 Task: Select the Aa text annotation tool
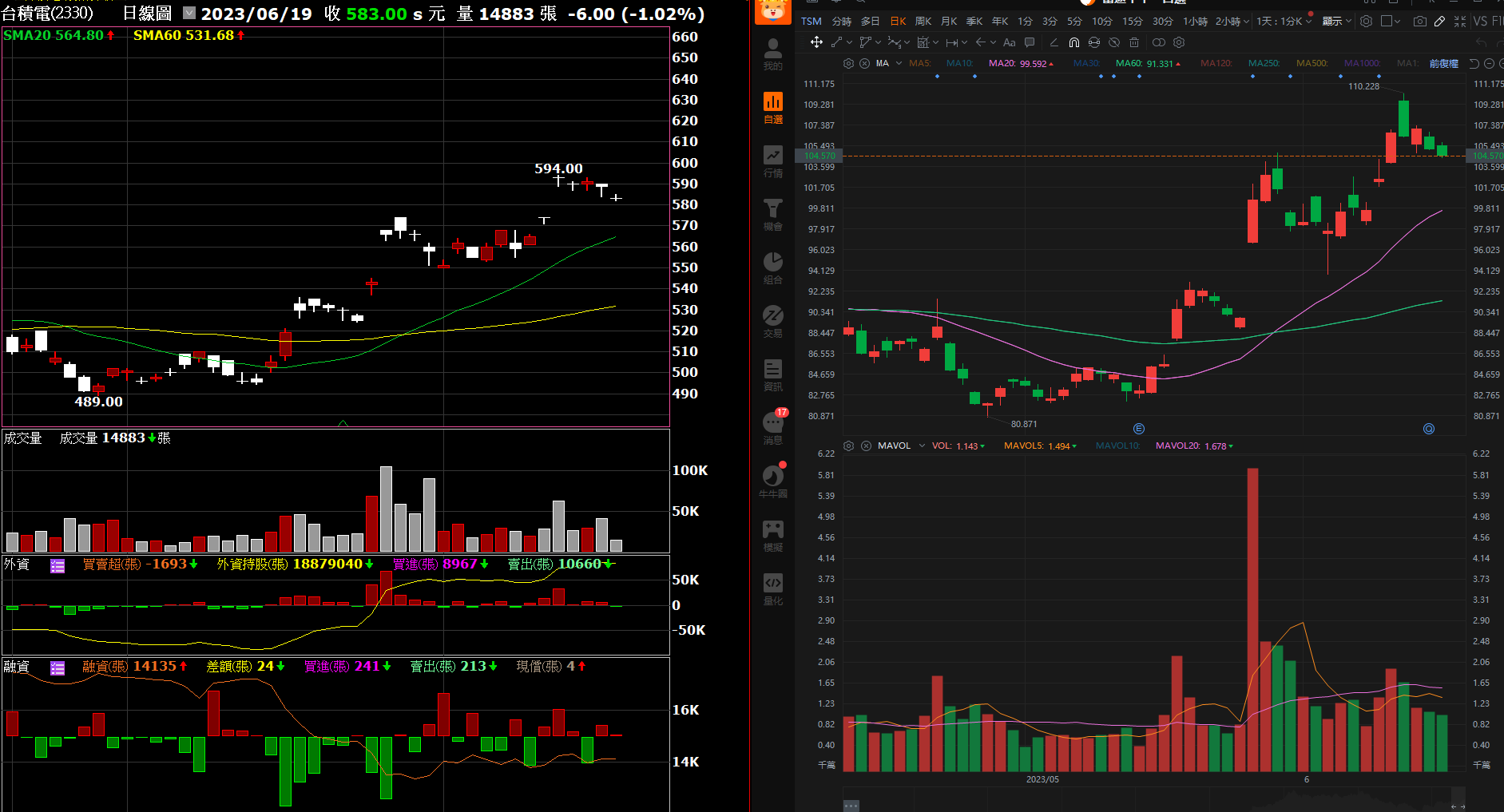click(x=1010, y=42)
